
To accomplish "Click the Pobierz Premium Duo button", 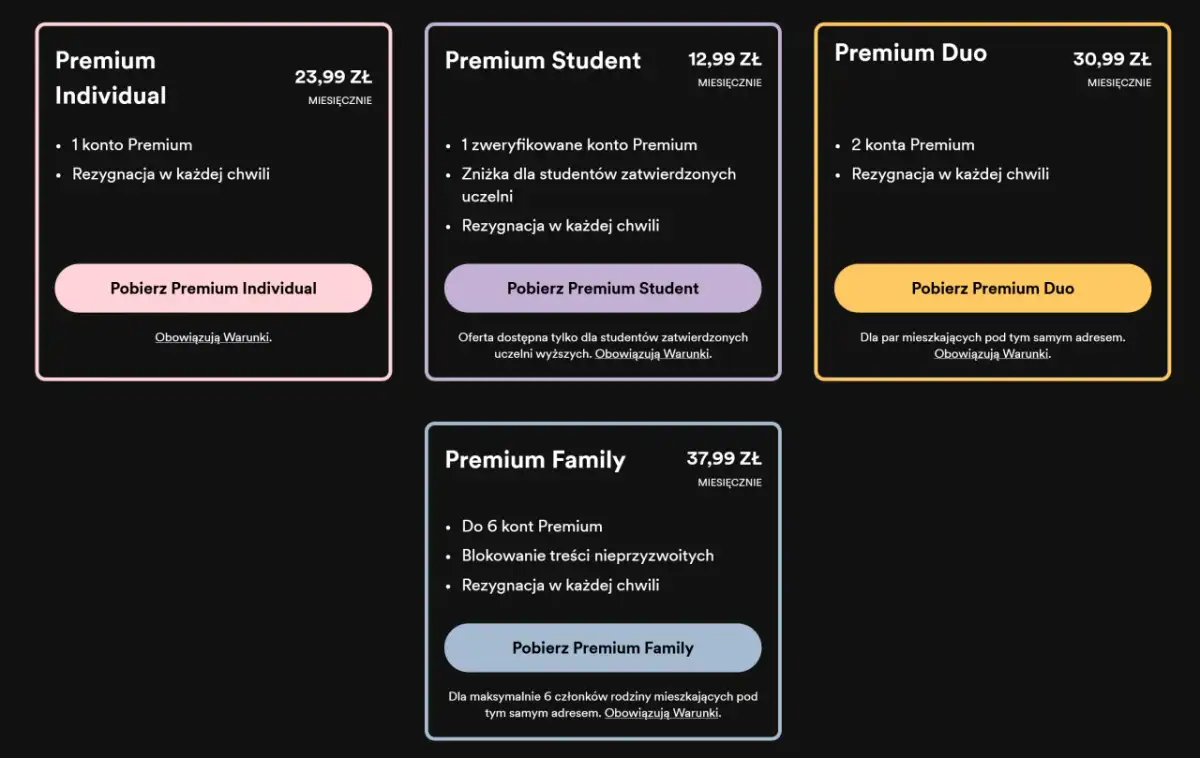I will [991, 288].
